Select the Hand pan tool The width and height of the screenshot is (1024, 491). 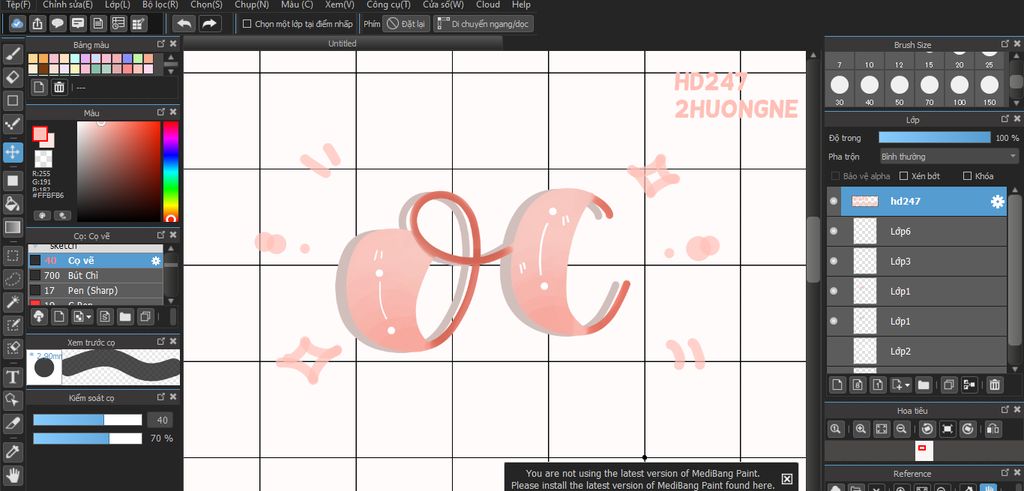pyautogui.click(x=13, y=475)
